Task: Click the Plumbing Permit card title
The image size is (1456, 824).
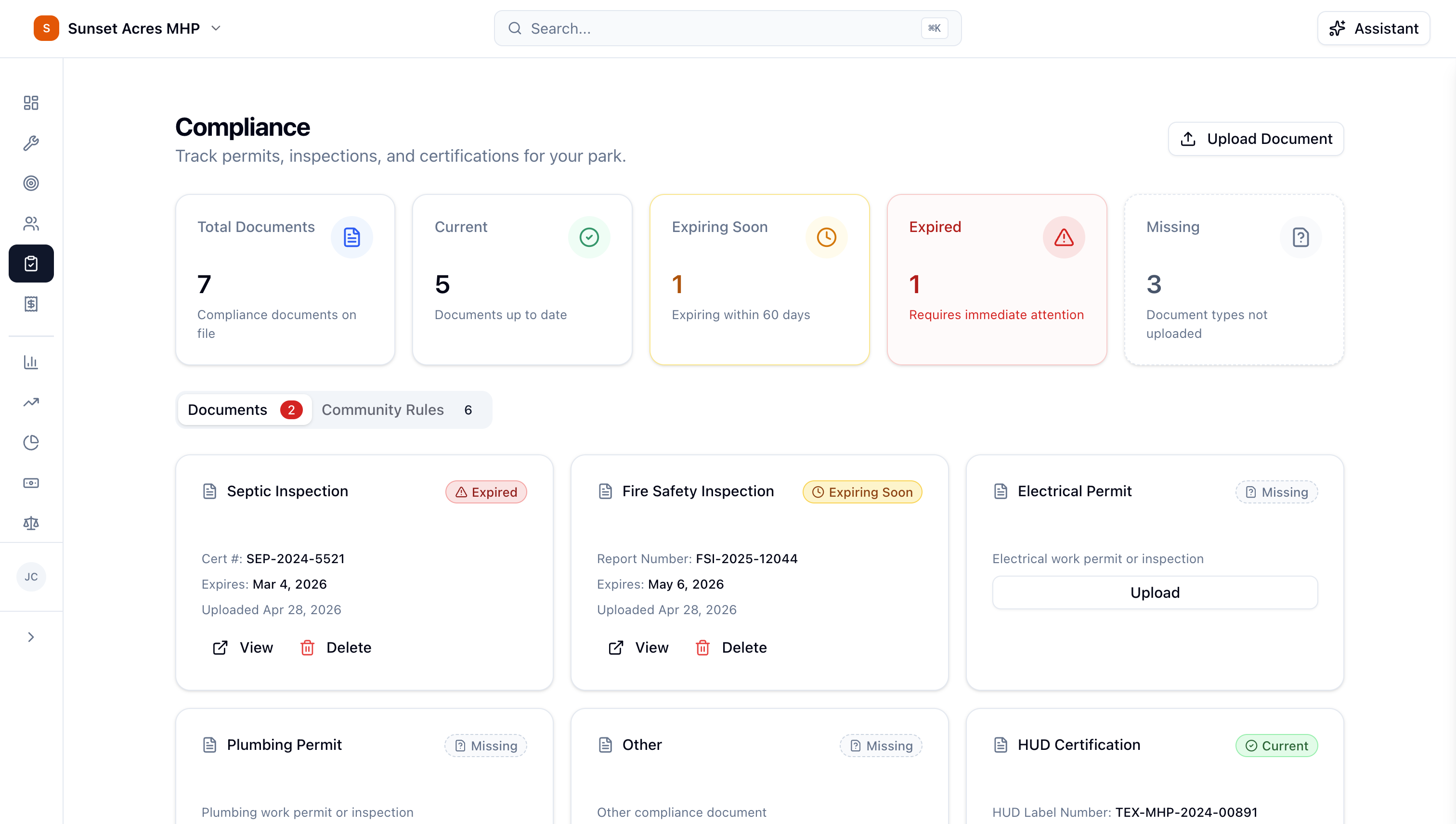Action: pyautogui.click(x=284, y=745)
